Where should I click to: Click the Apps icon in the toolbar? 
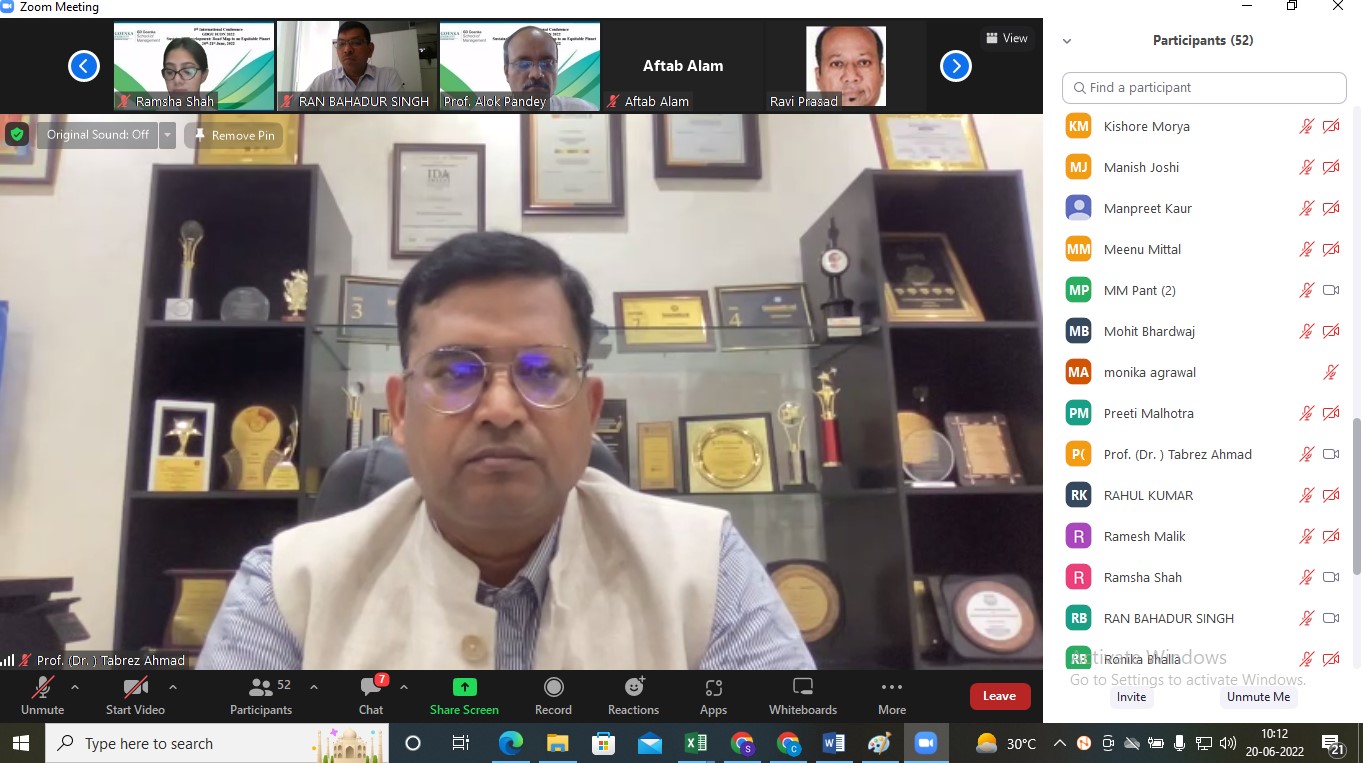point(713,688)
